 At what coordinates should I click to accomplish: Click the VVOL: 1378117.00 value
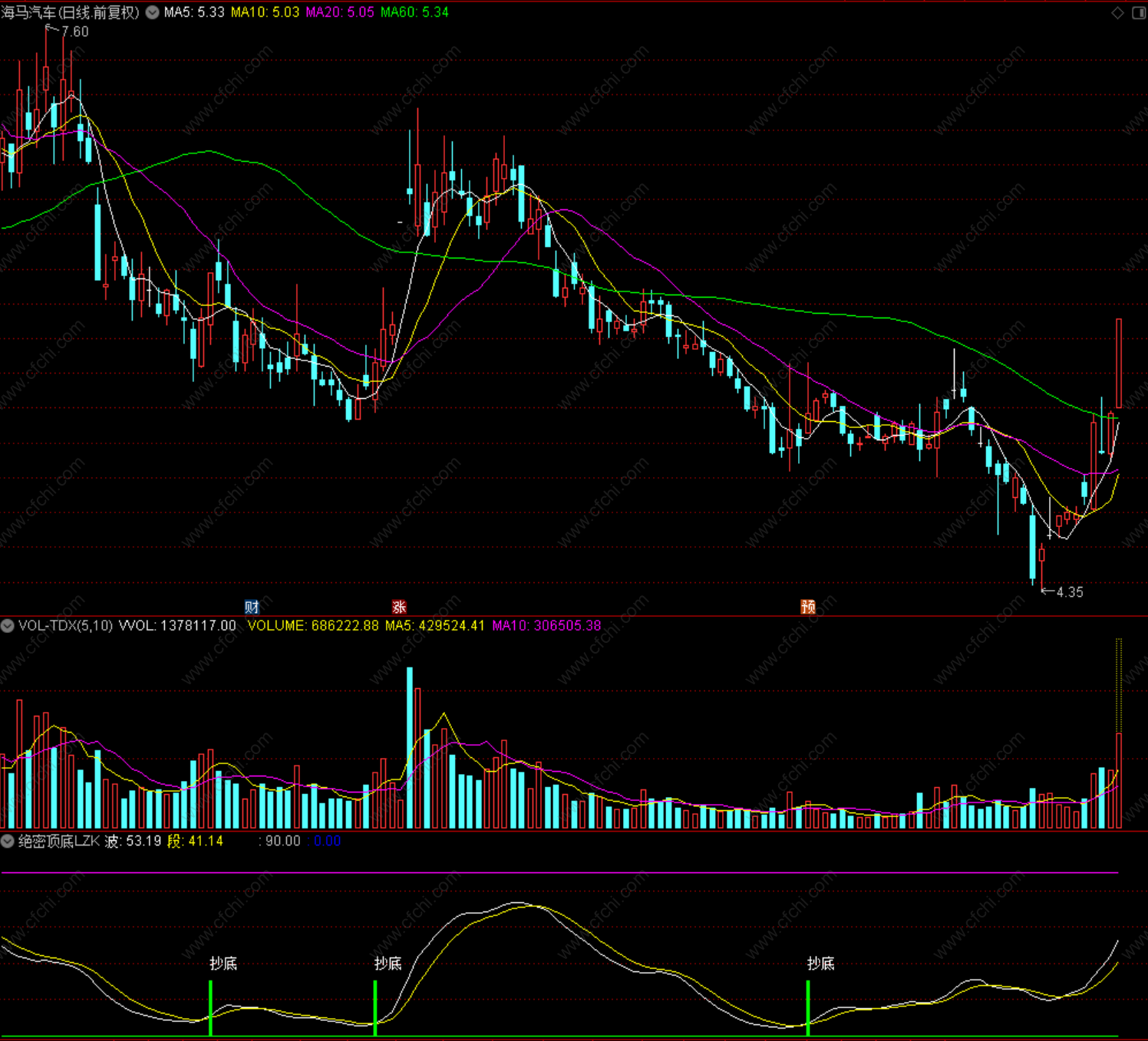pos(177,626)
